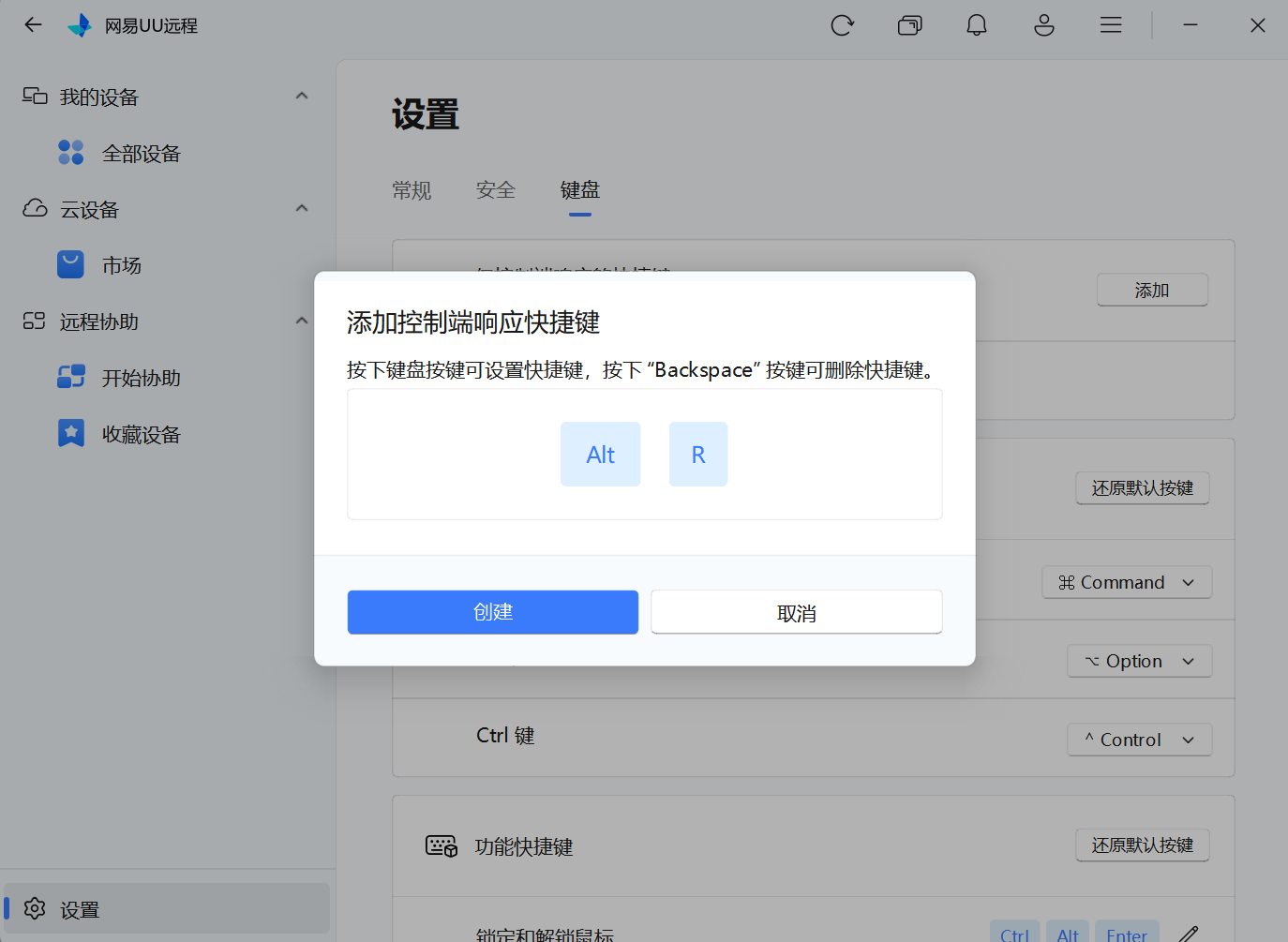The width and height of the screenshot is (1288, 942).
Task: Click the 'Ctrl 键' label
Action: [505, 736]
